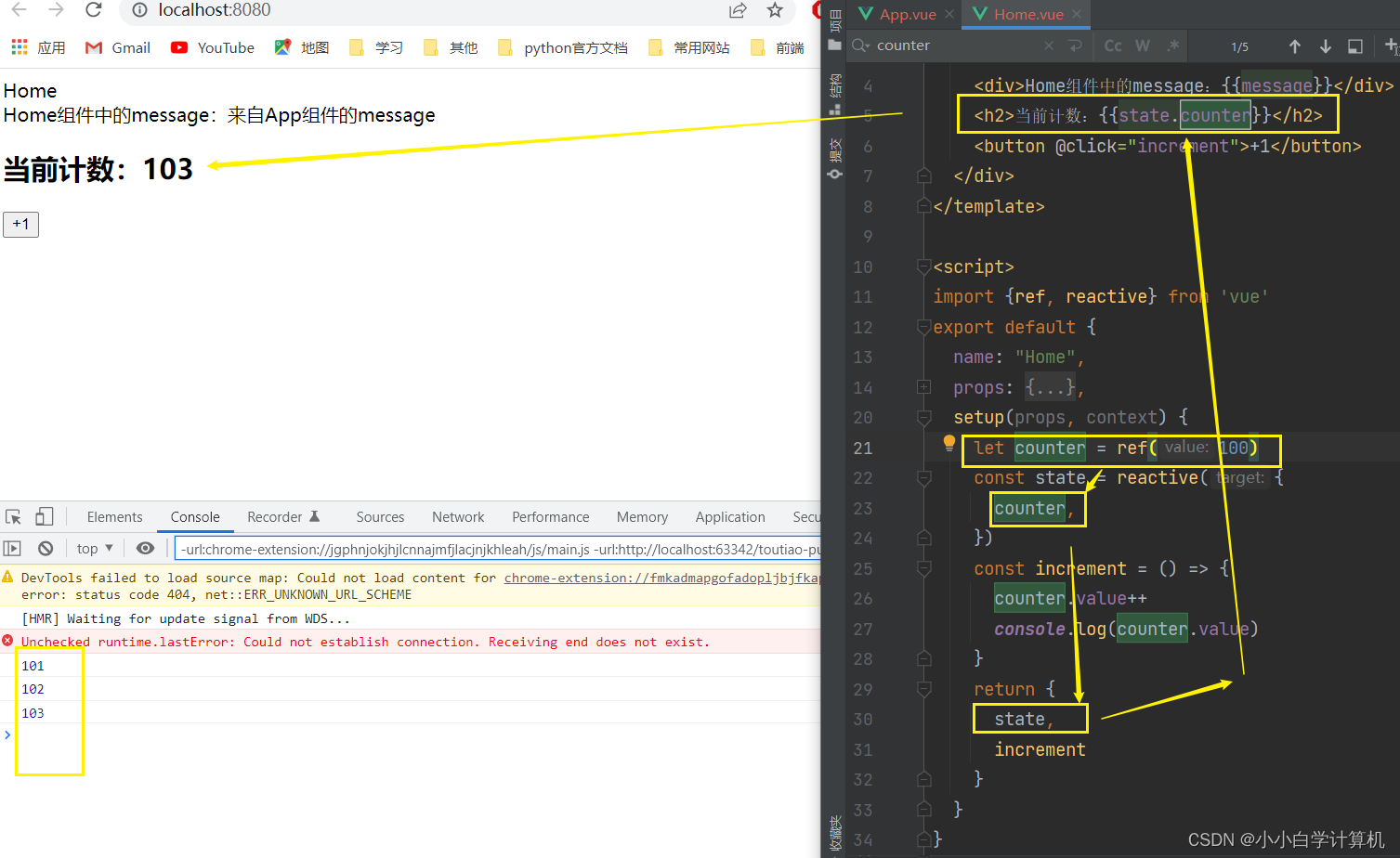
Task: Share this page from the address bar
Action: click(738, 10)
